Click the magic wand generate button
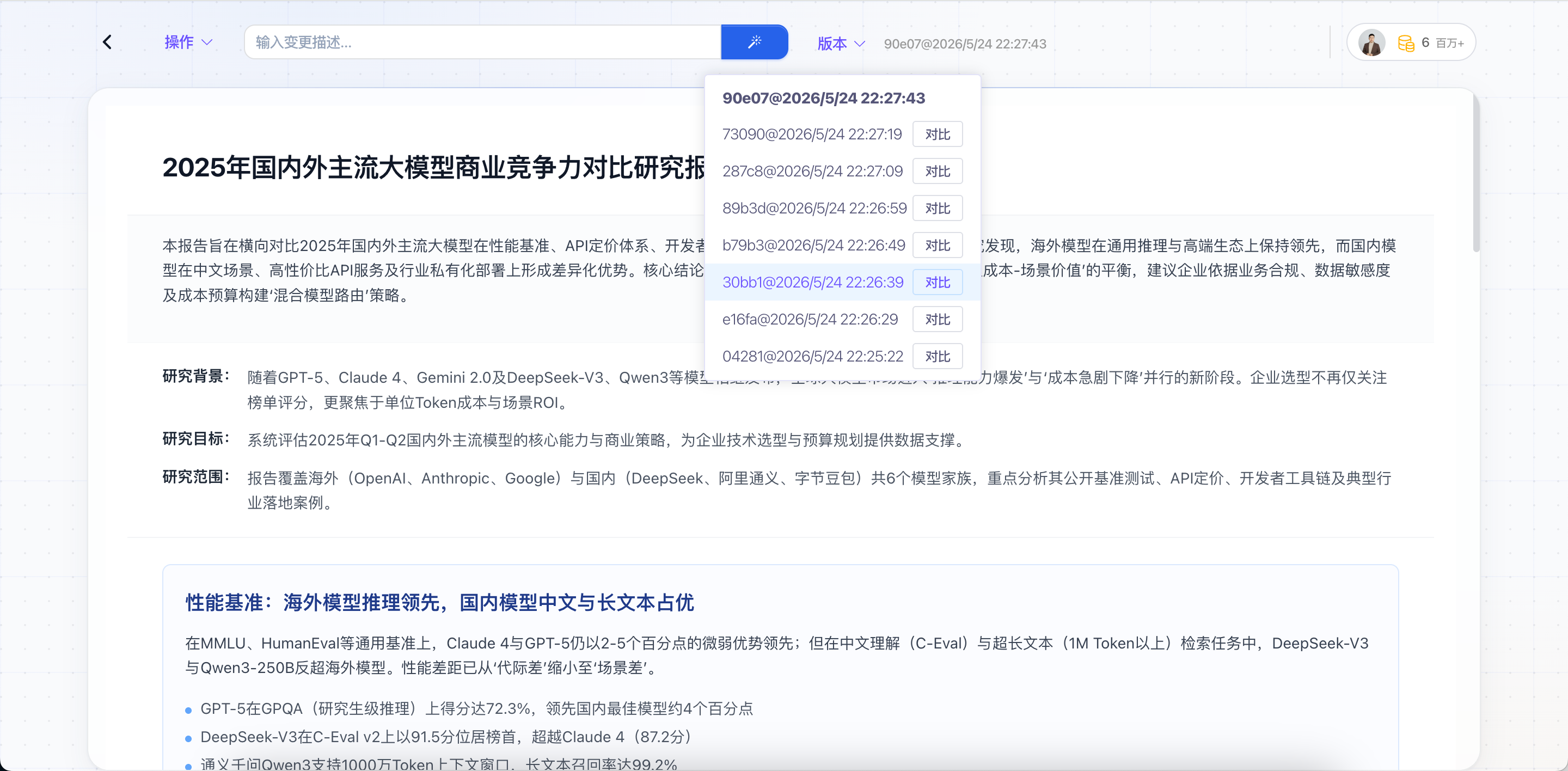1568x771 pixels. [x=754, y=42]
